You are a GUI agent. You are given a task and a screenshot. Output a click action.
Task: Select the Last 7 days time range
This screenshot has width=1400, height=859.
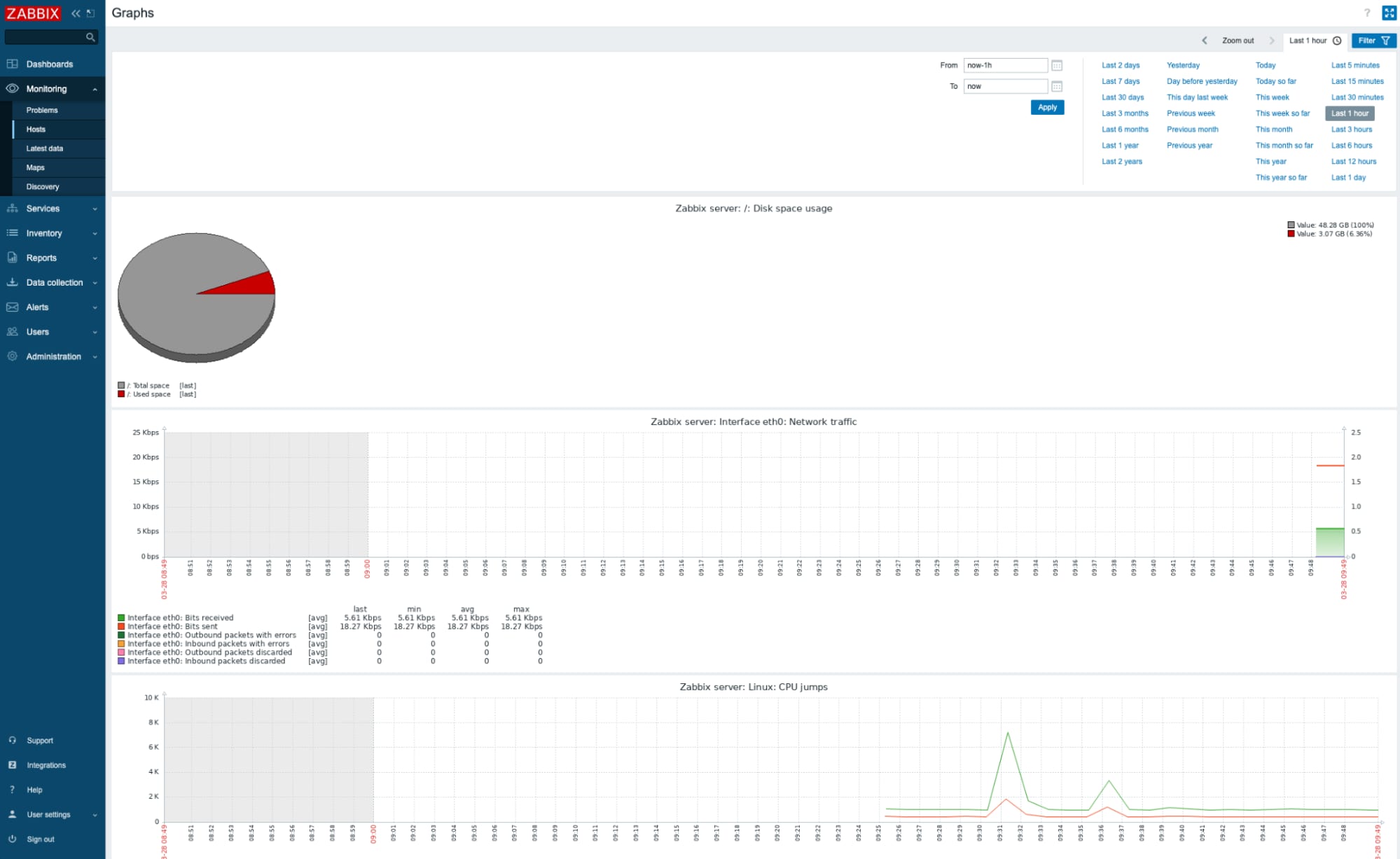(1120, 81)
